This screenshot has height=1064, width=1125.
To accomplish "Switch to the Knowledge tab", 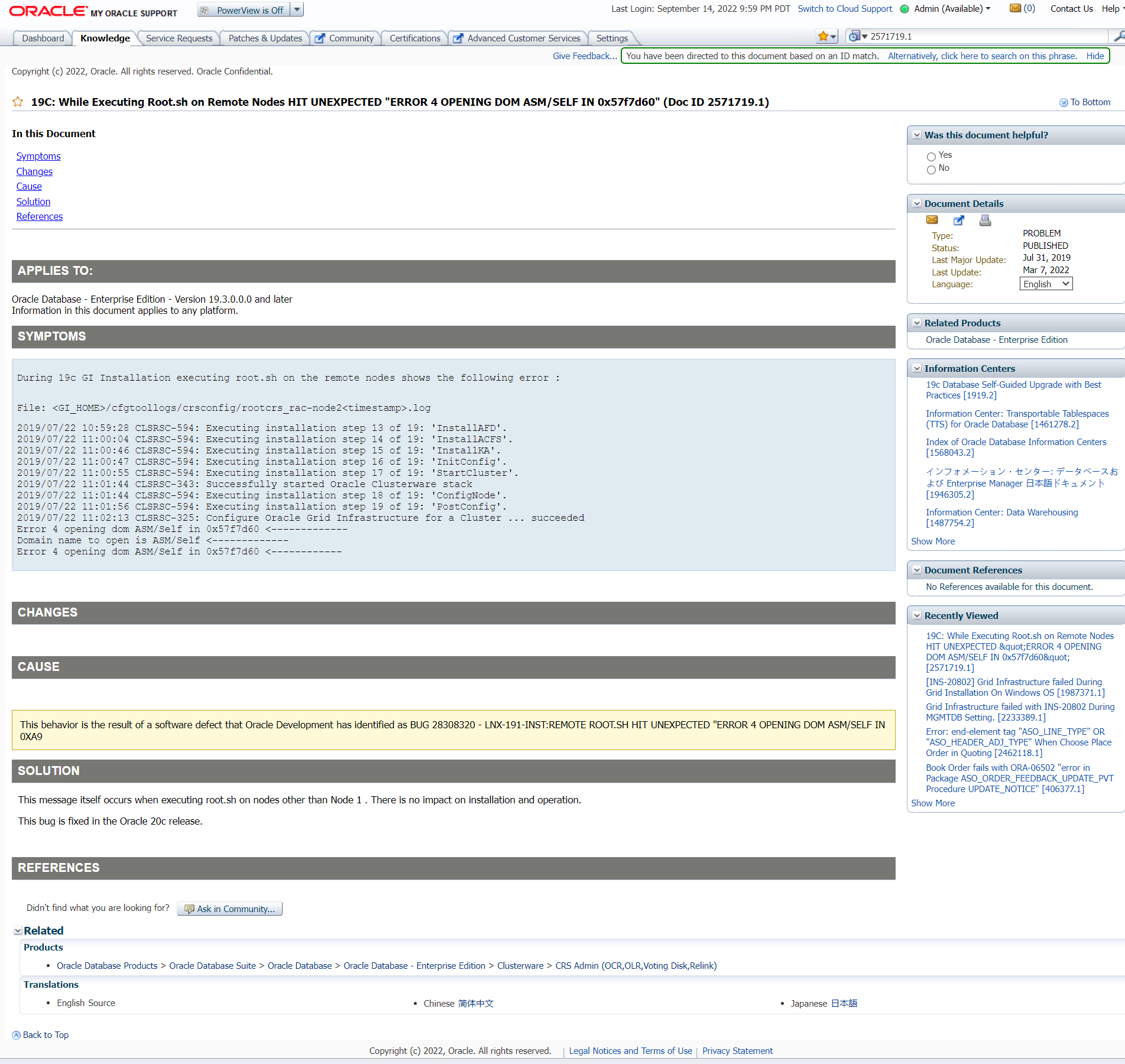I will pyautogui.click(x=105, y=38).
